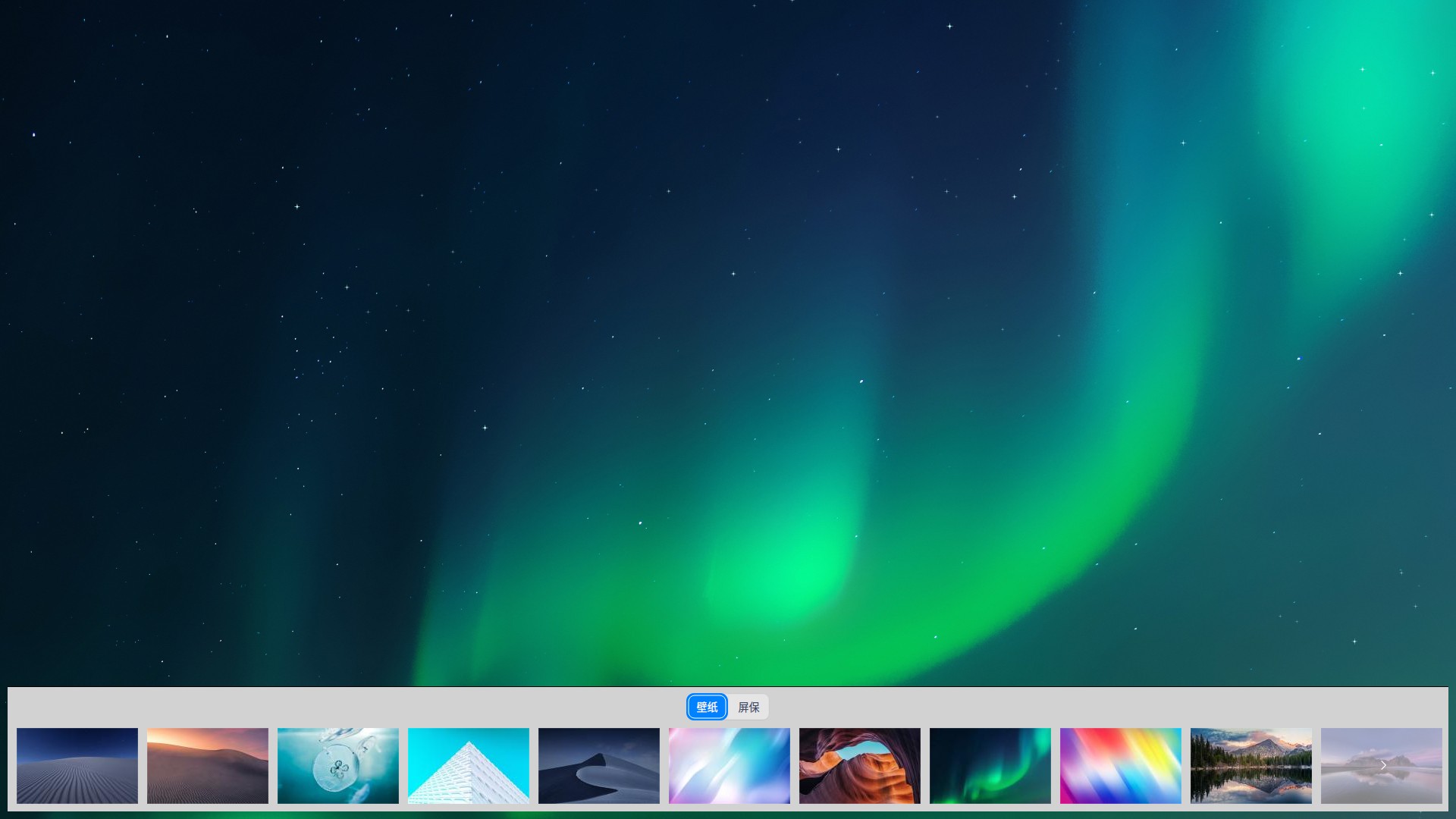The image size is (1456, 819).
Task: Select the 壁纸 wallpaper tab
Action: [x=707, y=707]
